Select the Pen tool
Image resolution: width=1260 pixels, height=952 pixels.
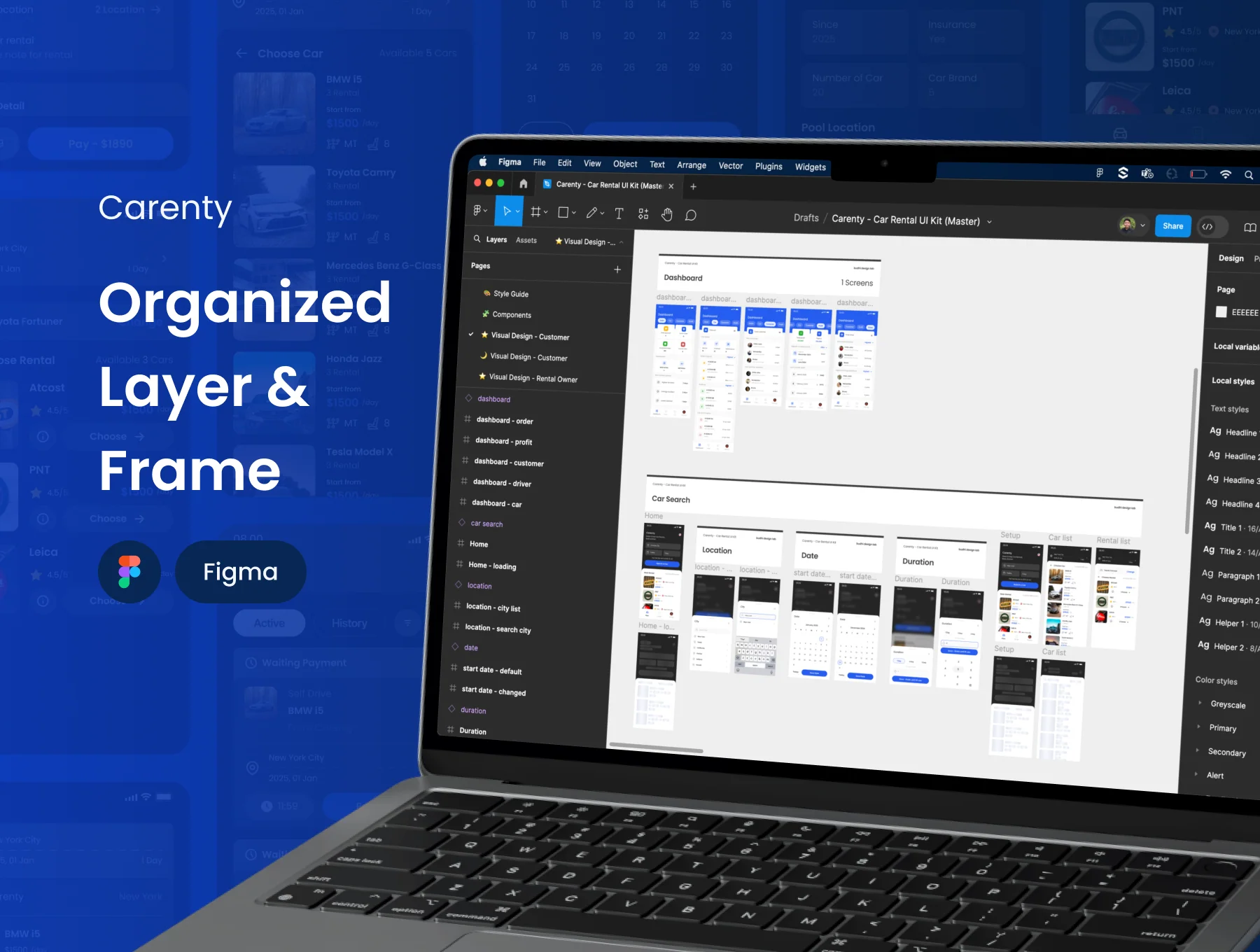591,213
